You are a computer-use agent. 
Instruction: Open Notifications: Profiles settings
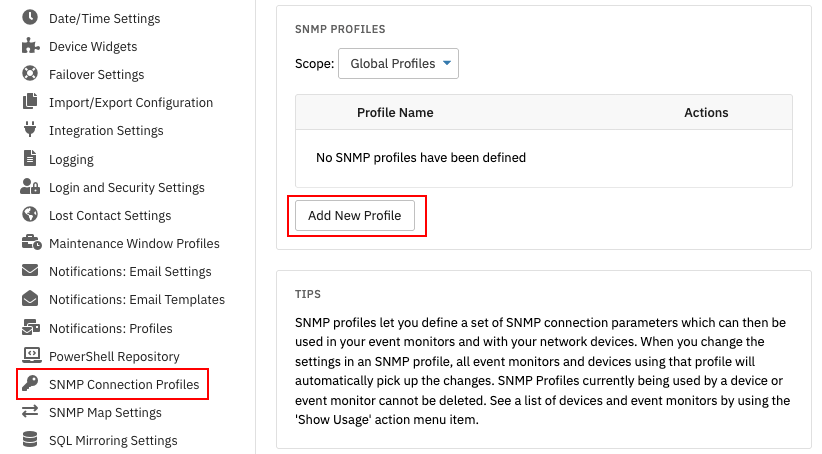(111, 328)
